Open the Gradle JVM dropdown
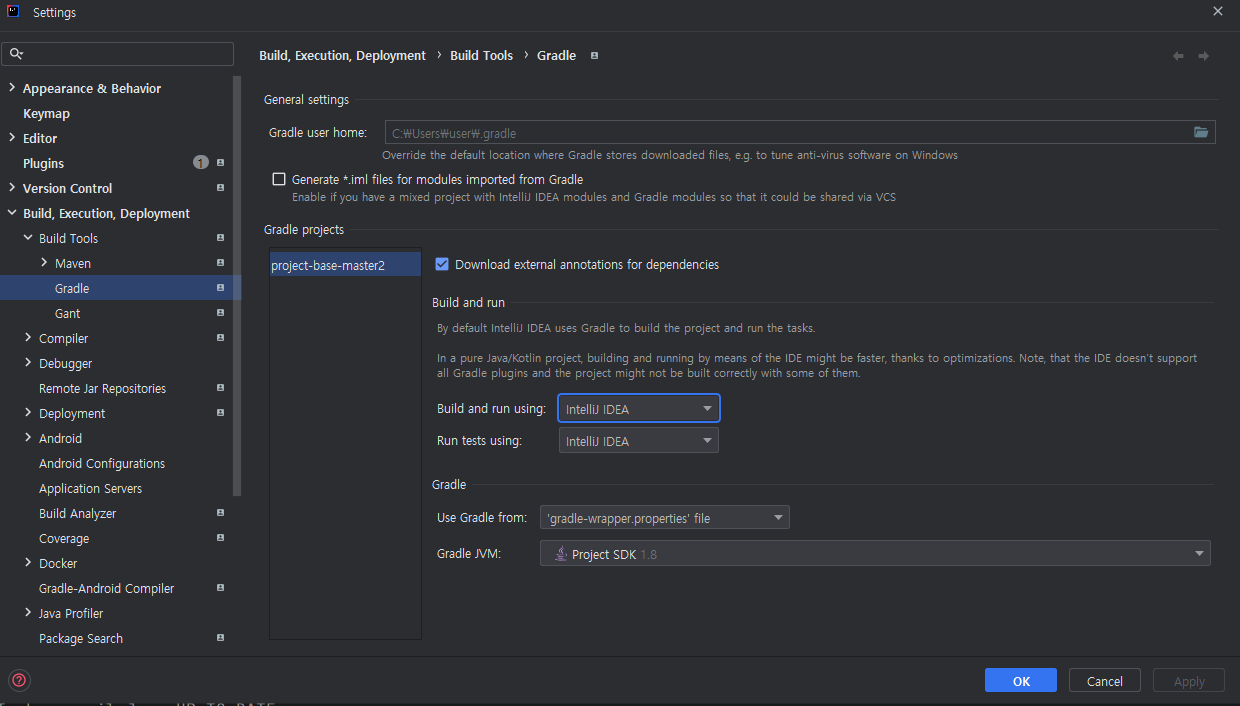The image size is (1240, 706). [x=875, y=554]
